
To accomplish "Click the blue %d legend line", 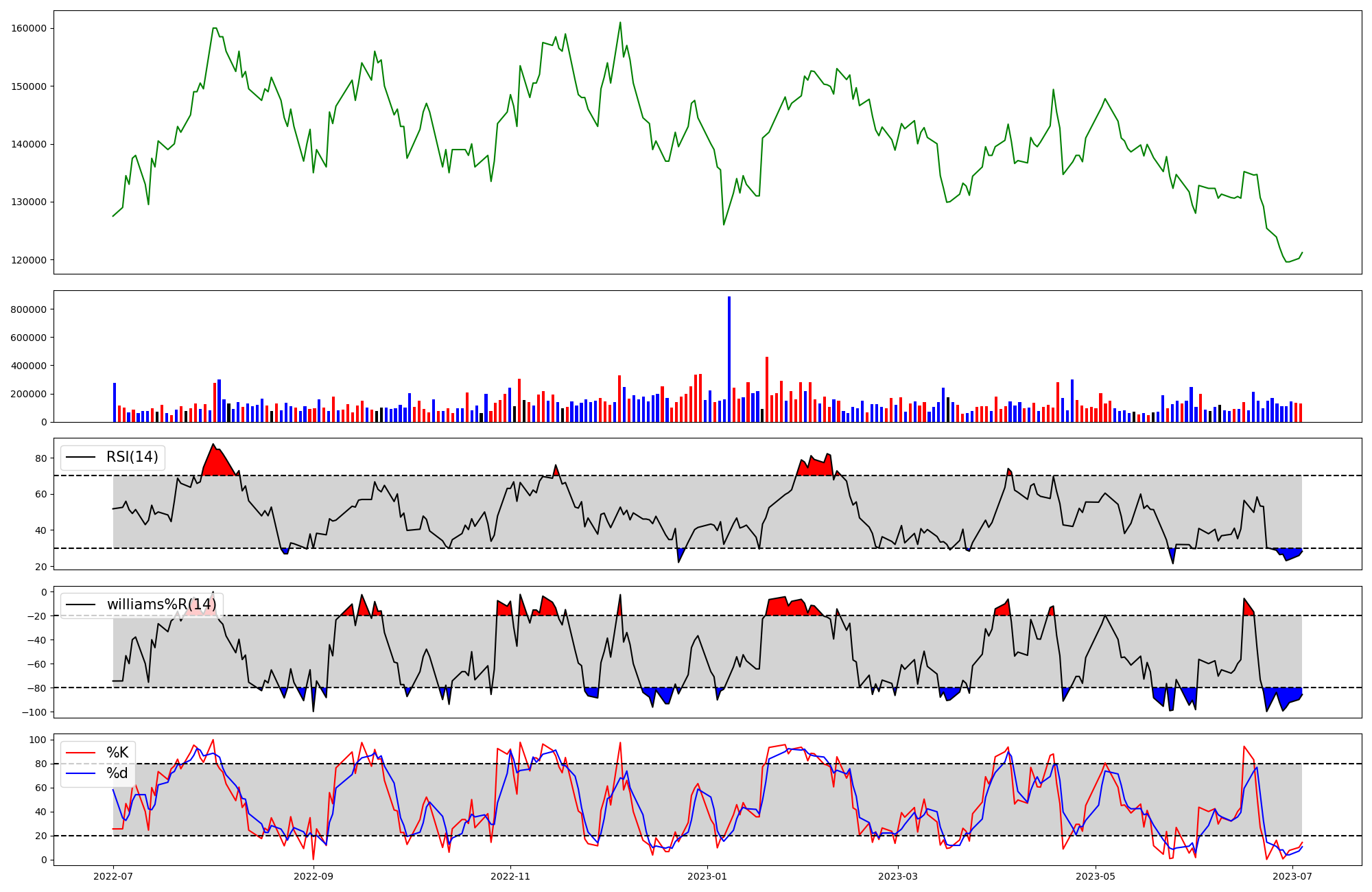I will [x=81, y=773].
